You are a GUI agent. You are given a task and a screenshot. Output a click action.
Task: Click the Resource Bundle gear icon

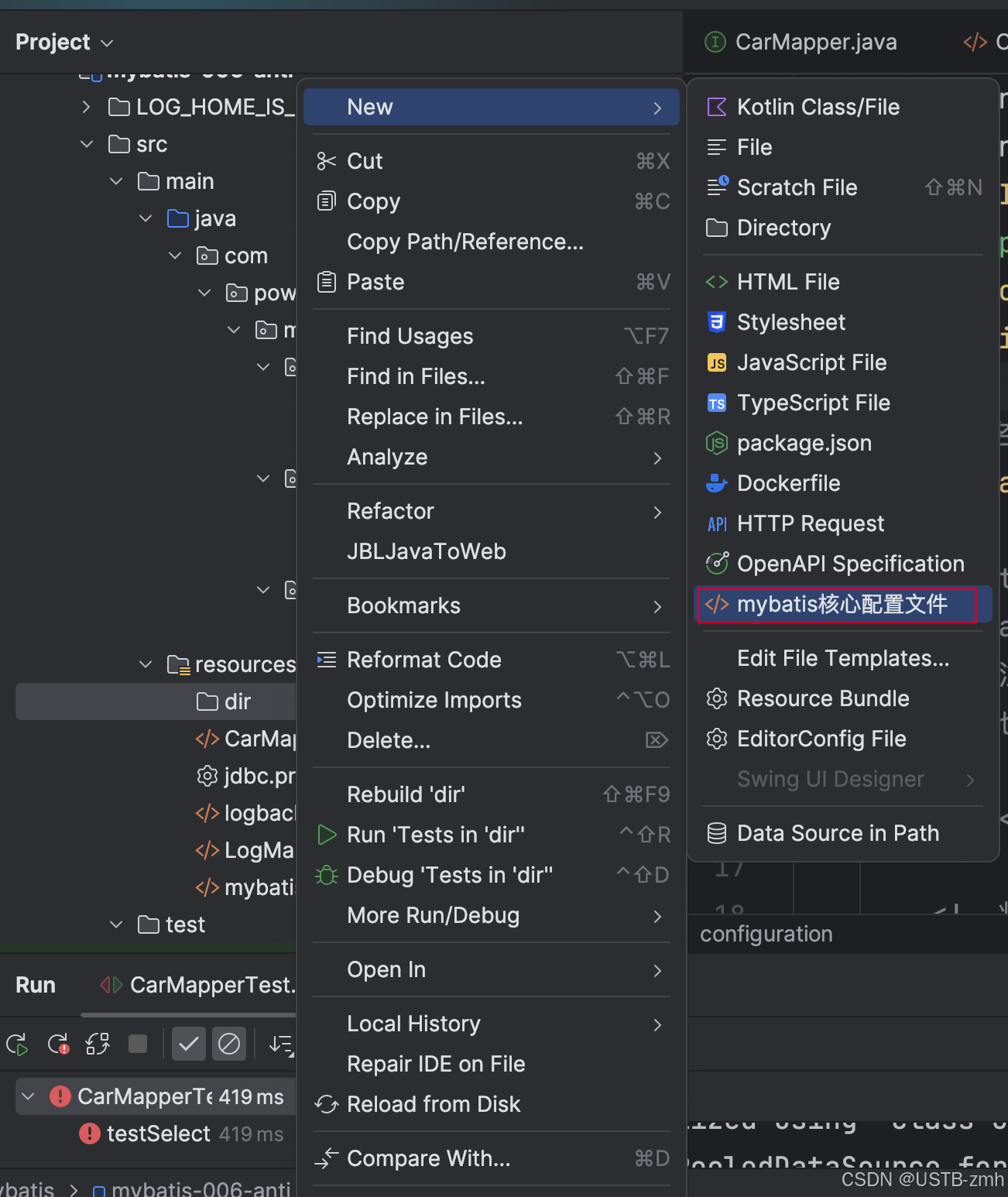click(717, 698)
